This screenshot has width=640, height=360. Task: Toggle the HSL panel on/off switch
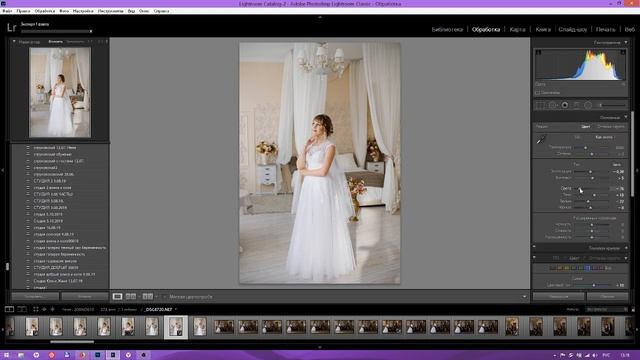(534, 257)
